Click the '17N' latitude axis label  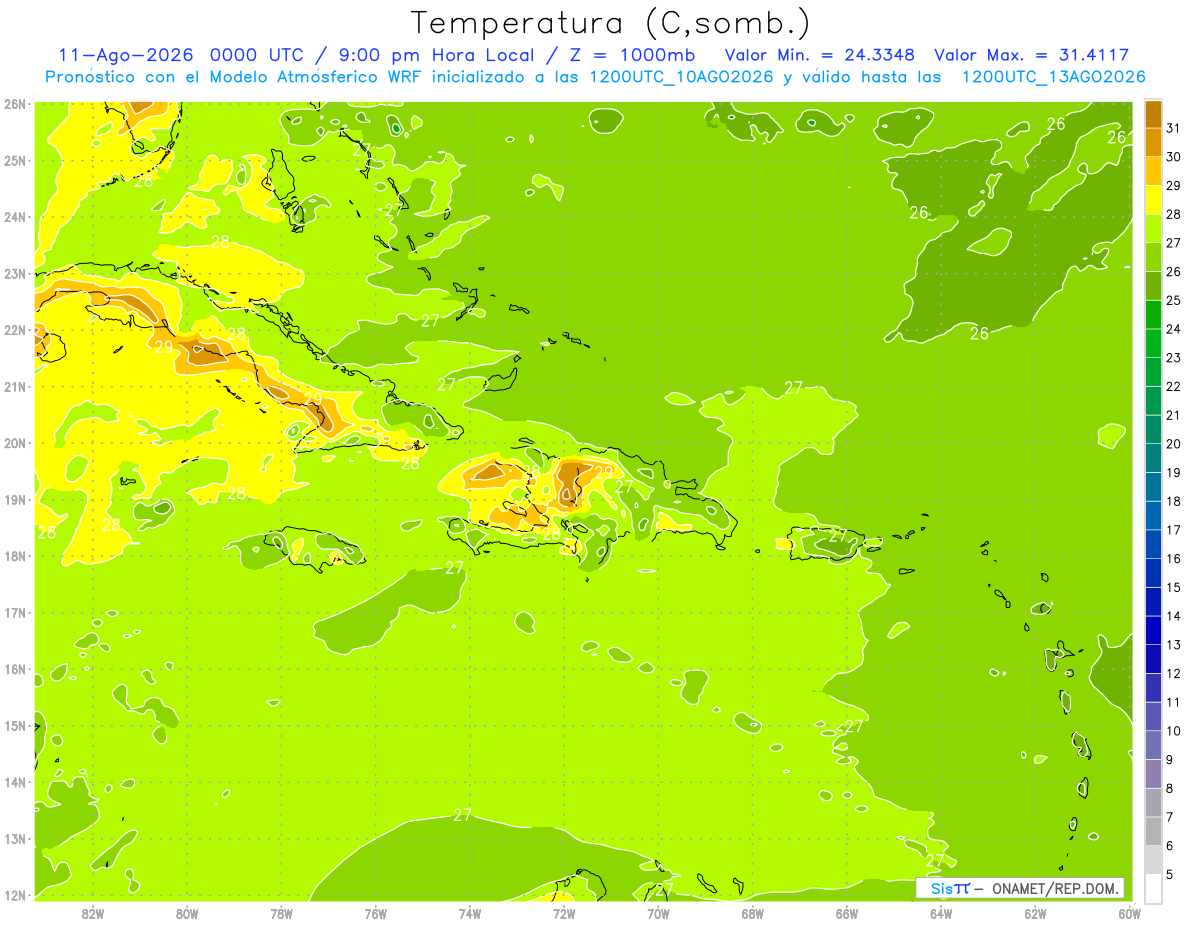[x=15, y=612]
